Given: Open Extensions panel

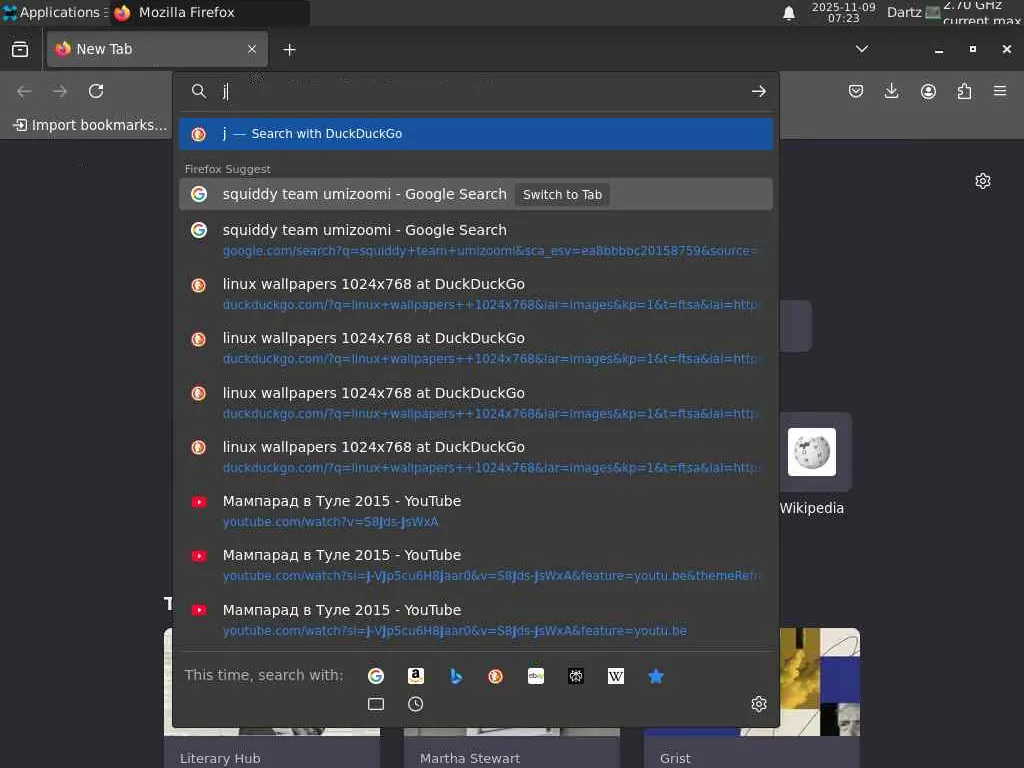Looking at the screenshot, I should click(x=964, y=91).
